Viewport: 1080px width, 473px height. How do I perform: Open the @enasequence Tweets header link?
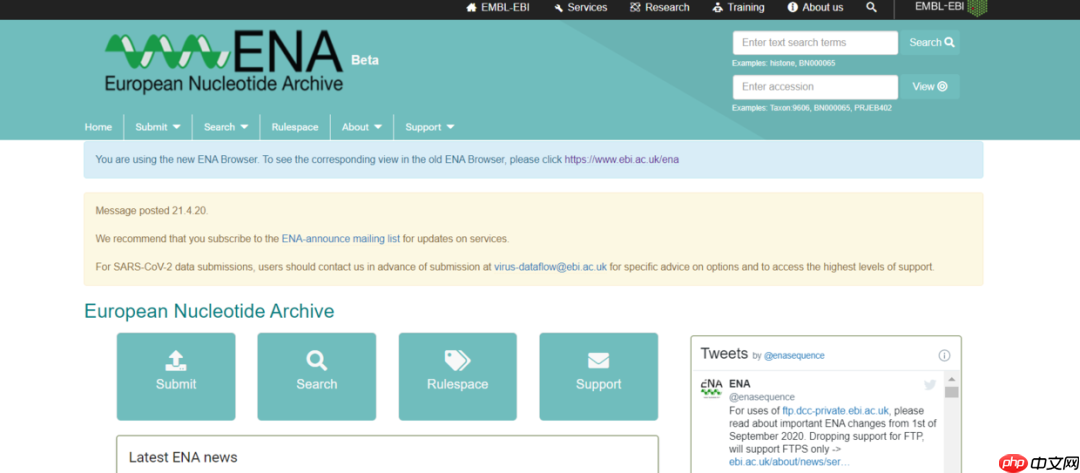794,356
